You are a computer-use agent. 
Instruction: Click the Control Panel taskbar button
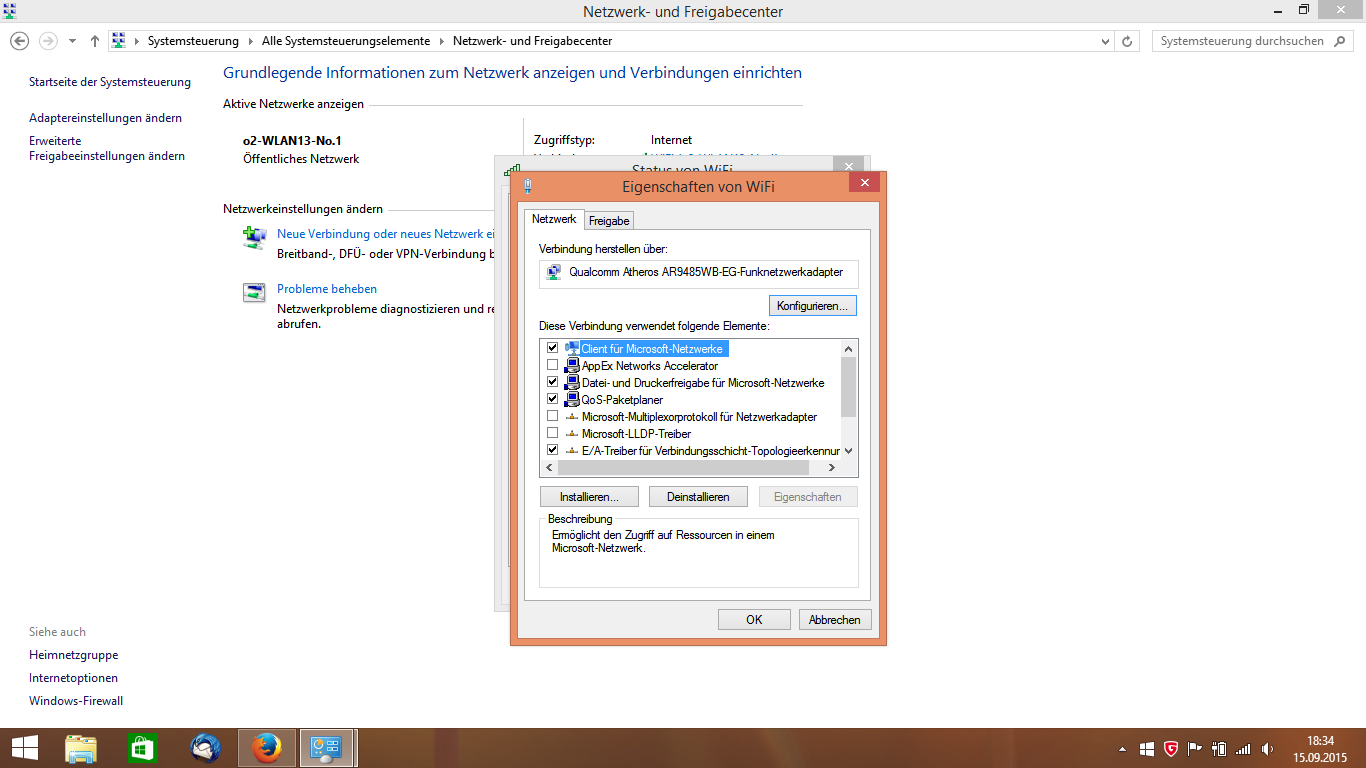(328, 748)
